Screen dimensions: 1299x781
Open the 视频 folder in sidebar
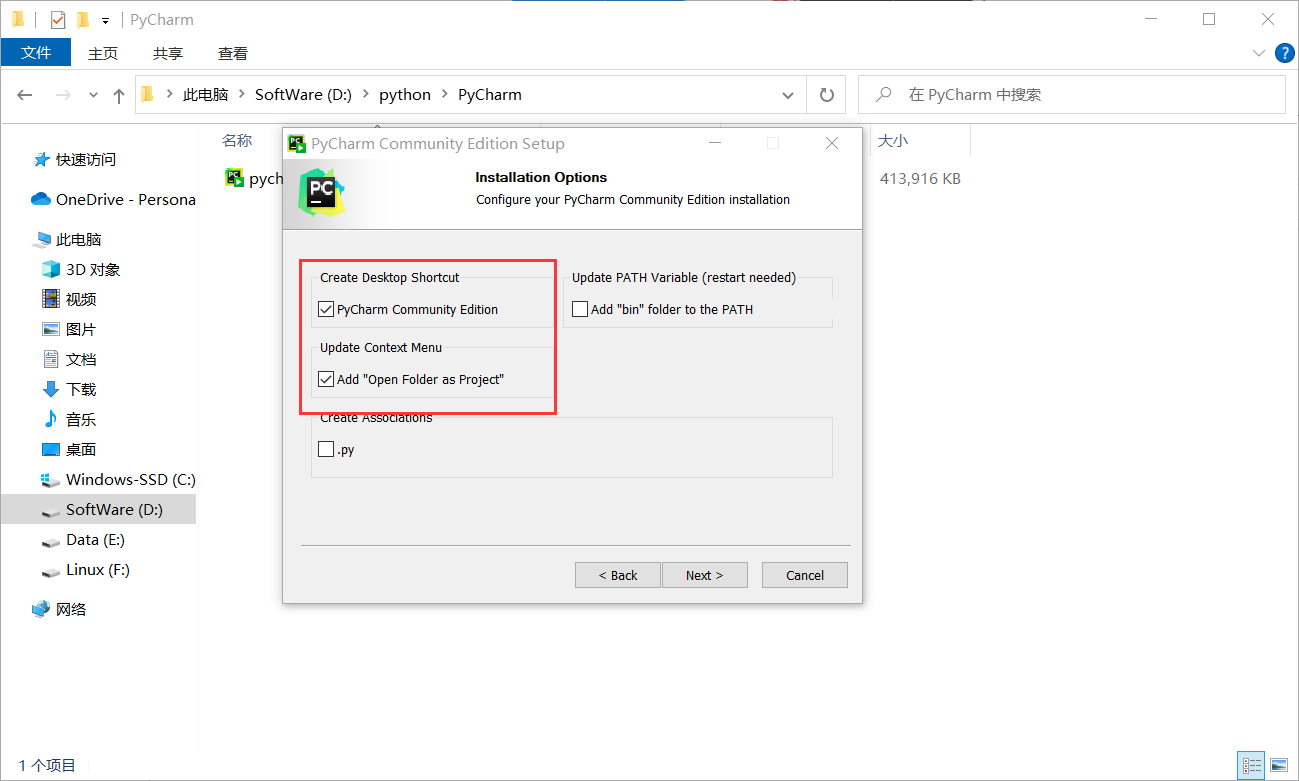(x=81, y=300)
